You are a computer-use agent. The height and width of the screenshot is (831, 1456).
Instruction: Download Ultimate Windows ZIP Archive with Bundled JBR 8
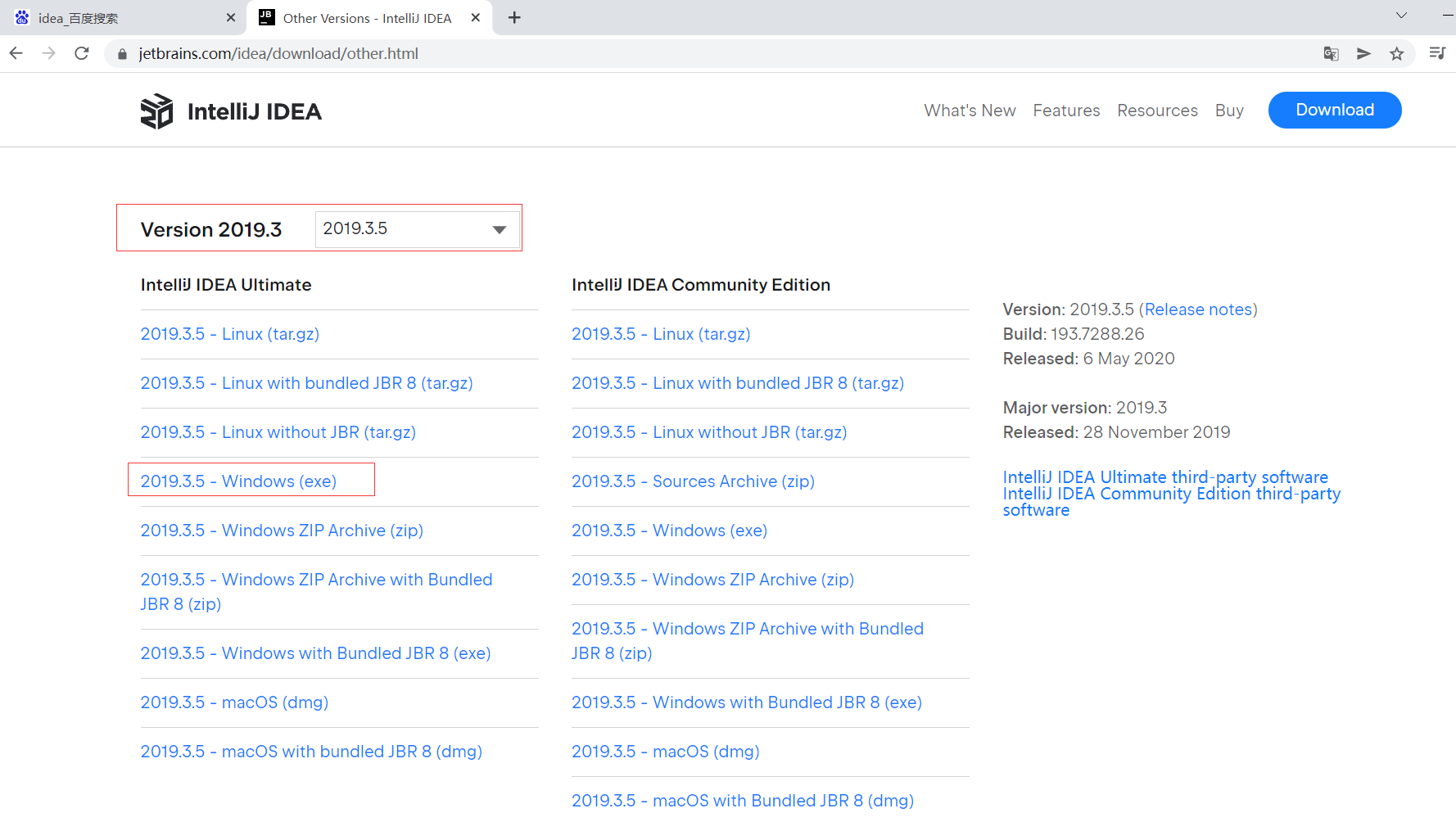point(316,592)
